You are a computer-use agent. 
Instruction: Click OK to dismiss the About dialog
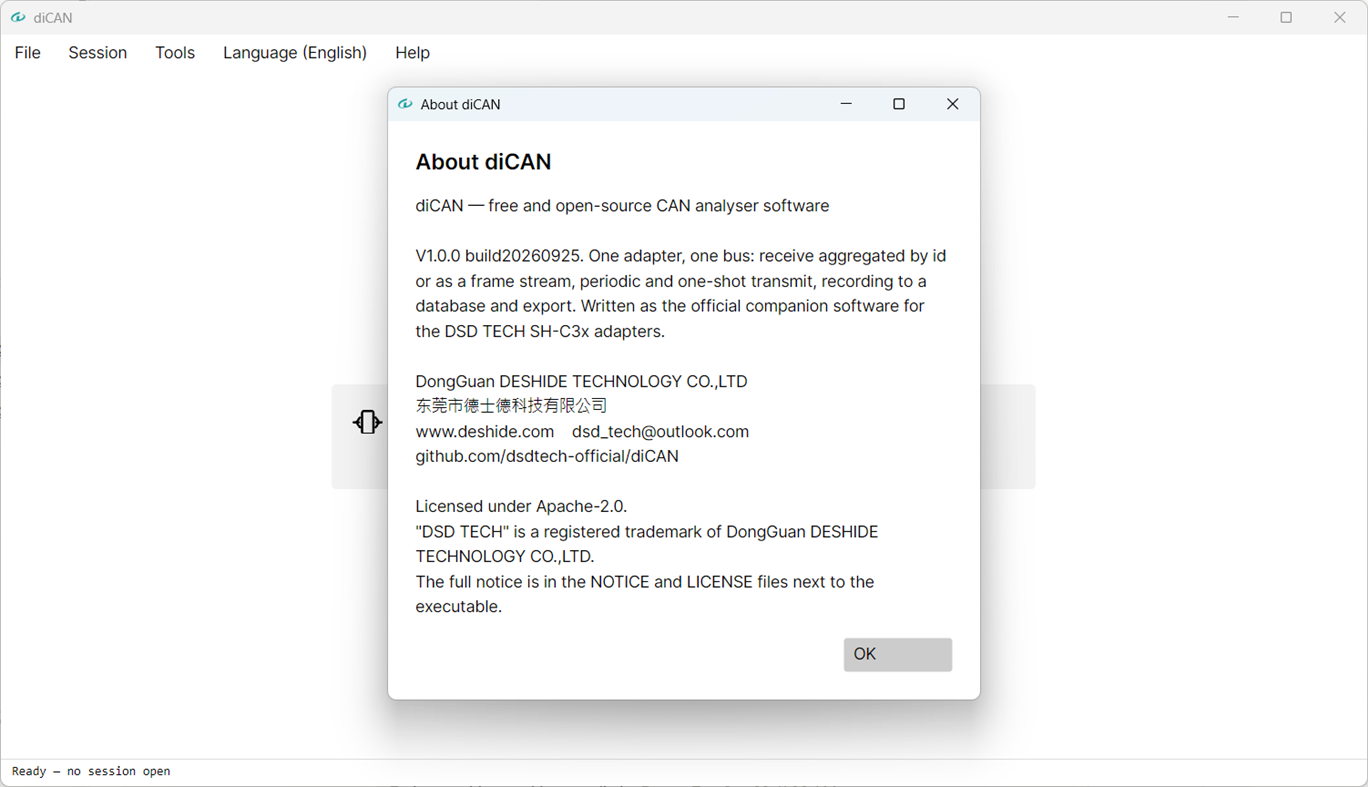click(898, 654)
